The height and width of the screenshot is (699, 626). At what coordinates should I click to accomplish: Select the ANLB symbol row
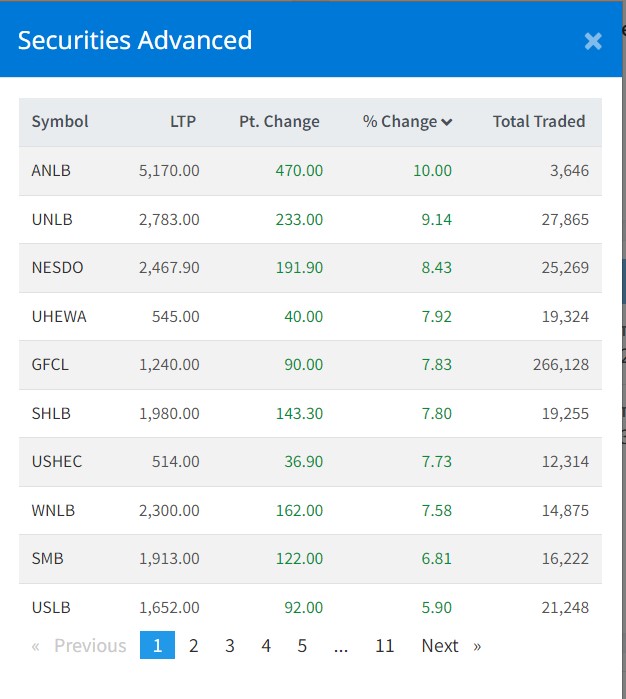tap(51, 171)
